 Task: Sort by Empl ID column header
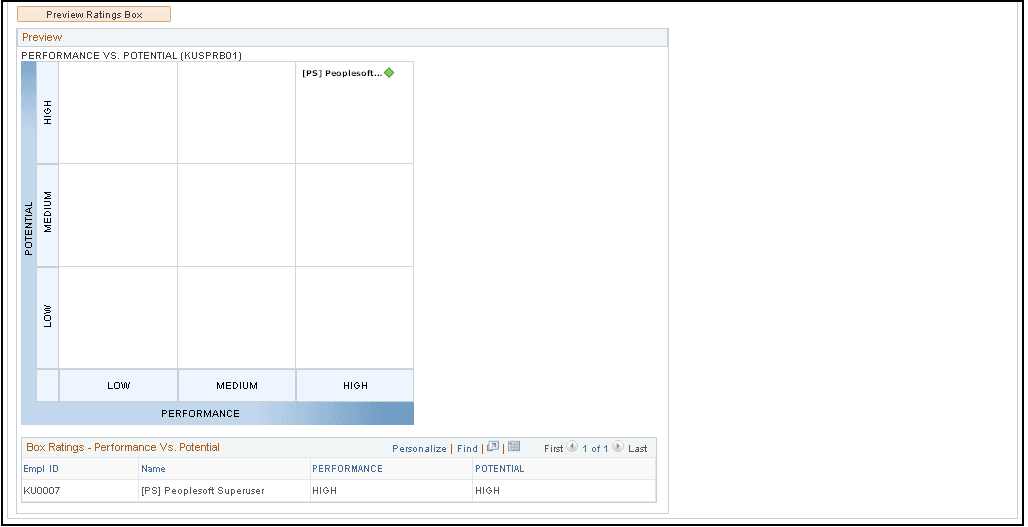(x=41, y=469)
